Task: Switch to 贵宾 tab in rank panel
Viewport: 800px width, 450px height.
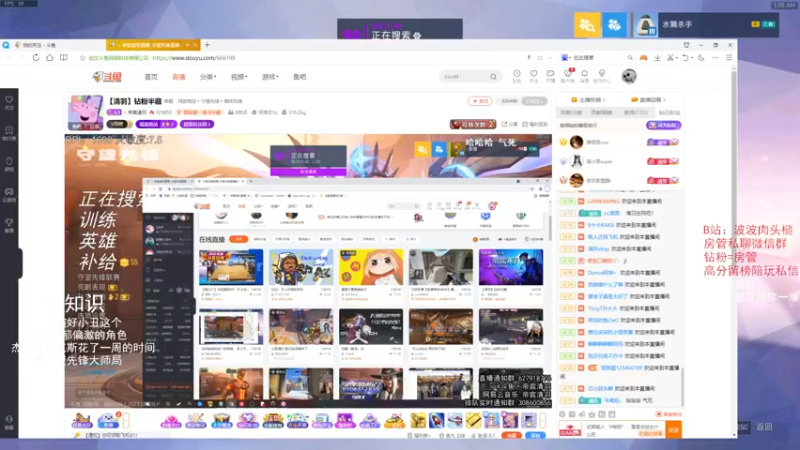Action: 635,113
